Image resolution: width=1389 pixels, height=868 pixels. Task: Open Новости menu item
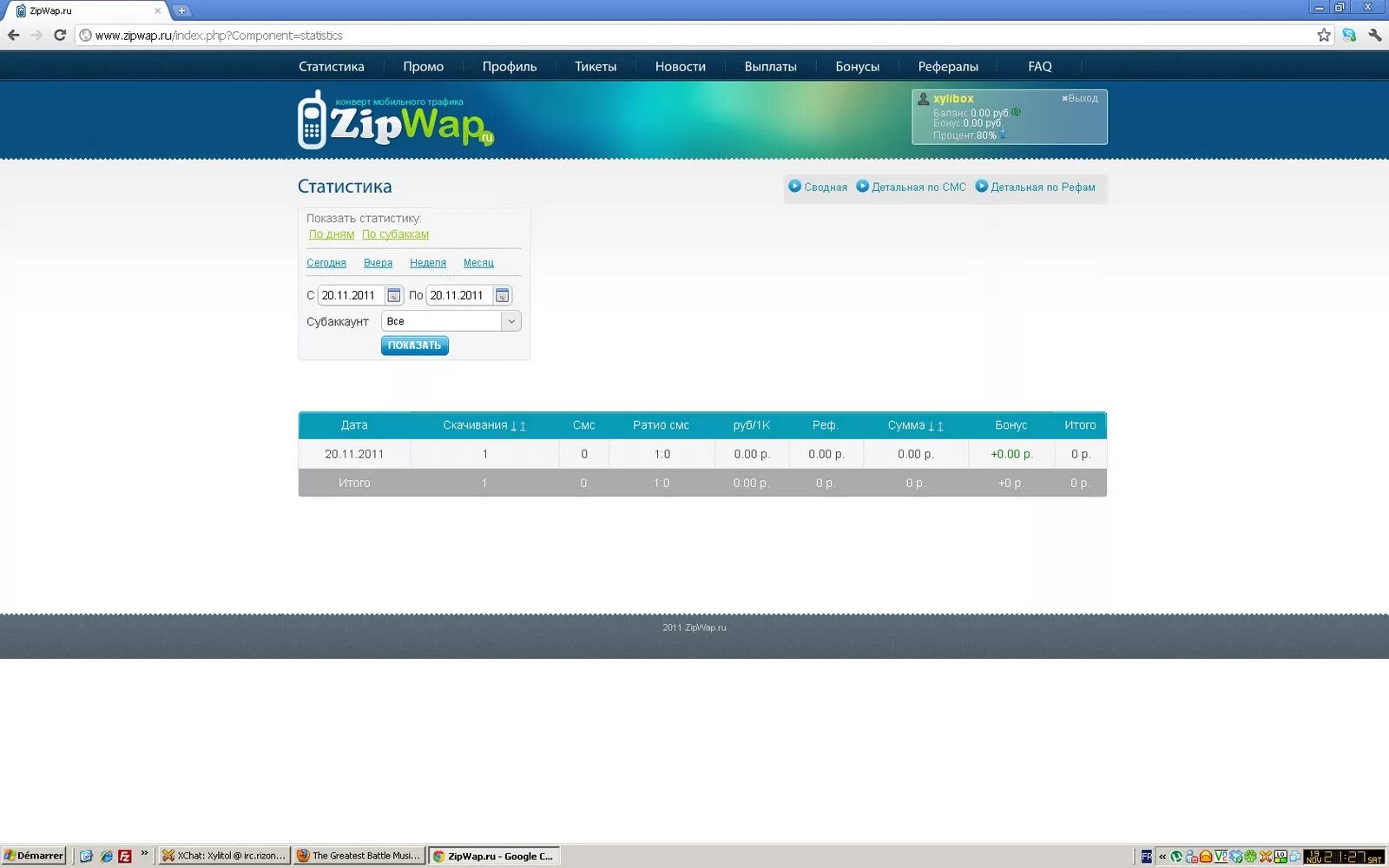tap(680, 67)
